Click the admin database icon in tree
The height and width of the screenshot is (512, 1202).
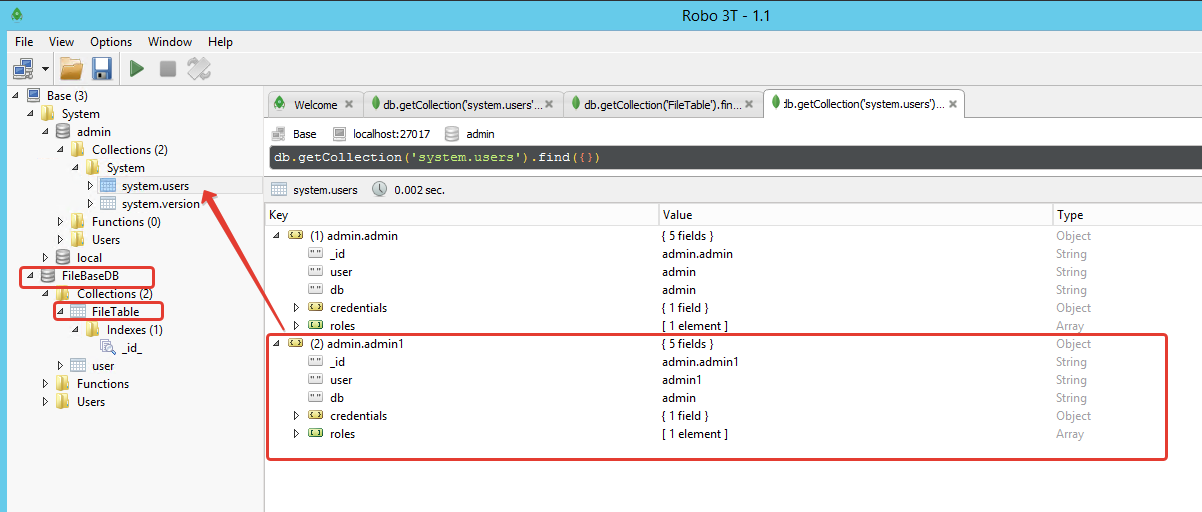click(63, 132)
